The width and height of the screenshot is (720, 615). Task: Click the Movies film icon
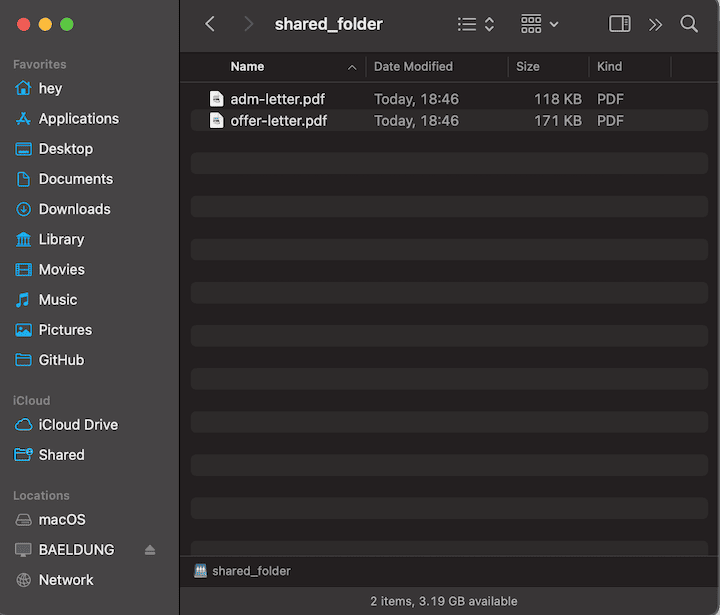23,270
